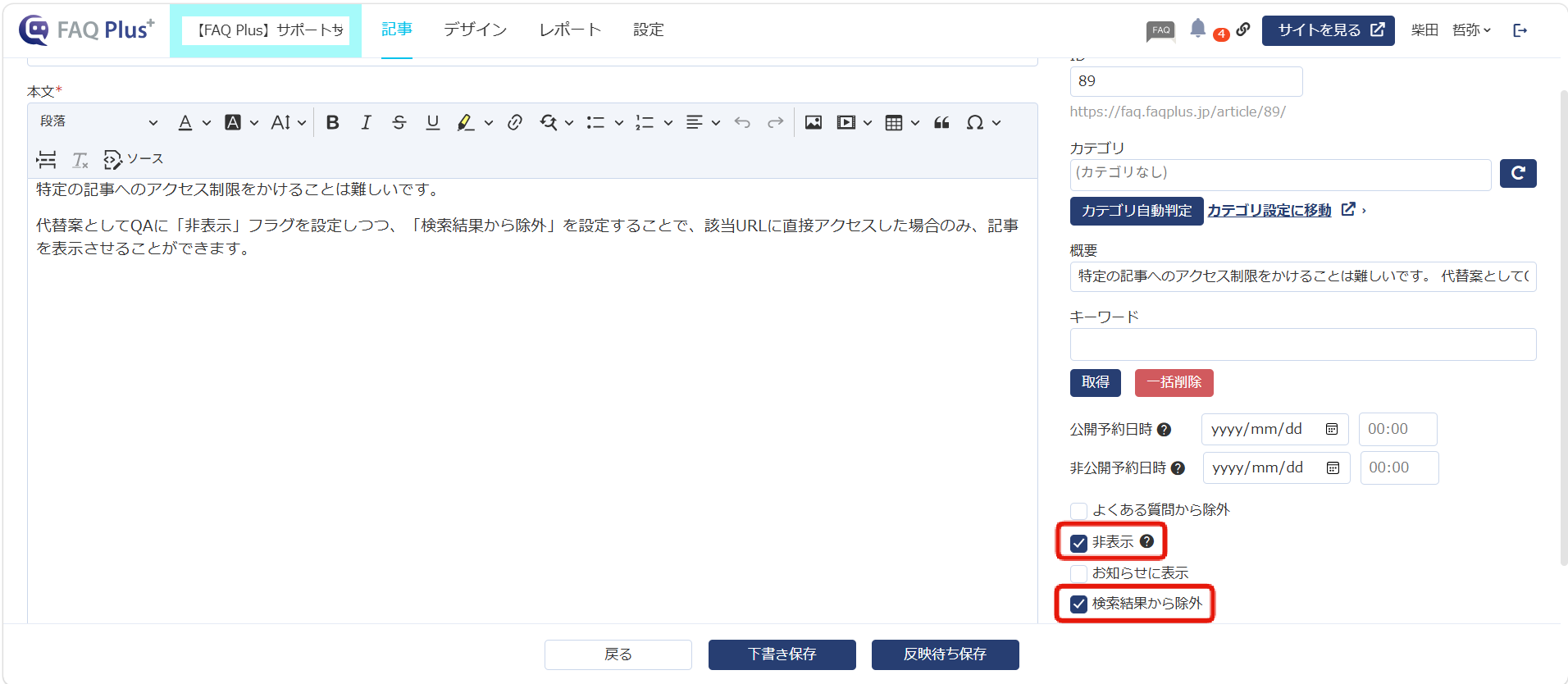This screenshot has height=684, width=1568.
Task: Pick the font color A swatch
Action: tap(185, 123)
